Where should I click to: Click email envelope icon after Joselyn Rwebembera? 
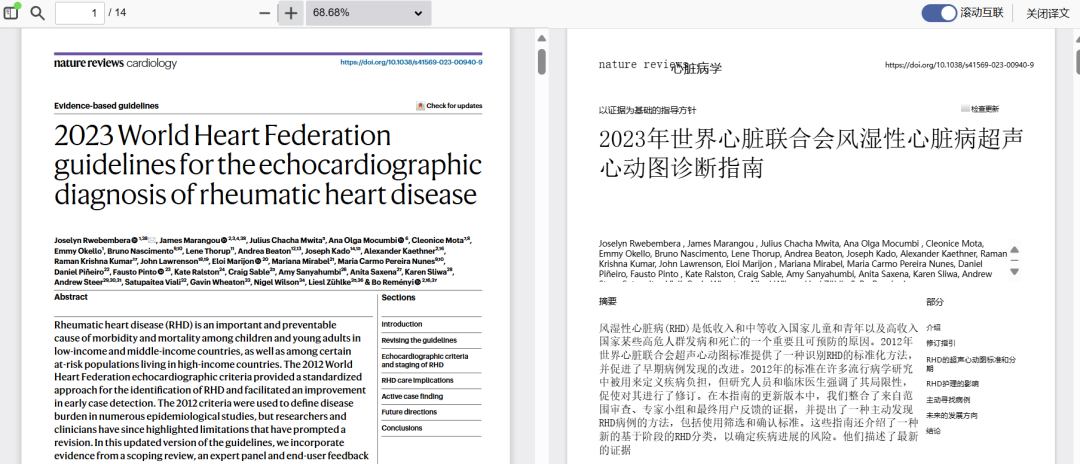(x=152, y=240)
